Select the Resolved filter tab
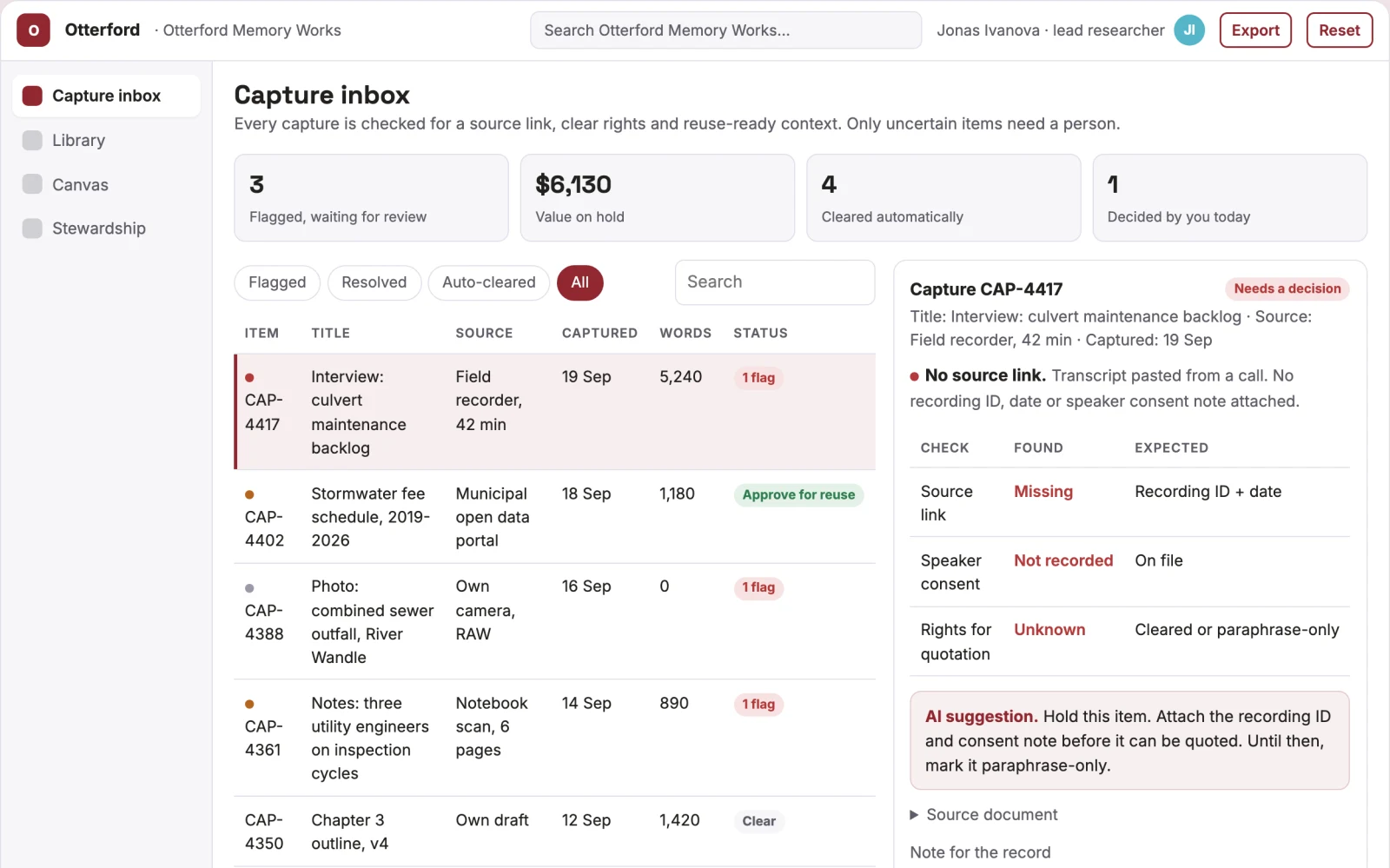This screenshot has height=868, width=1390. coord(374,283)
